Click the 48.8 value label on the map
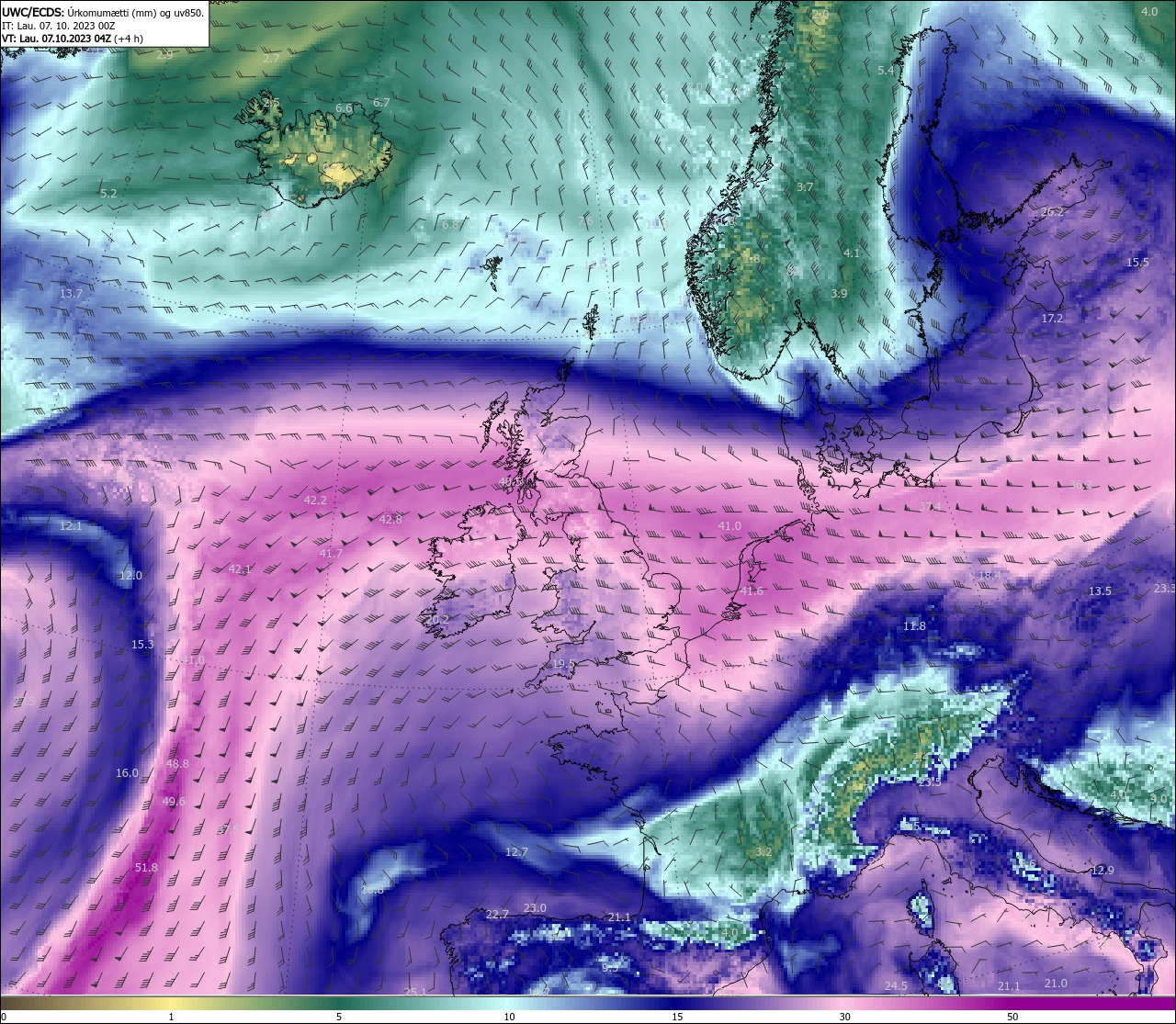Screen dimensions: 1176x1024 (x=177, y=763)
